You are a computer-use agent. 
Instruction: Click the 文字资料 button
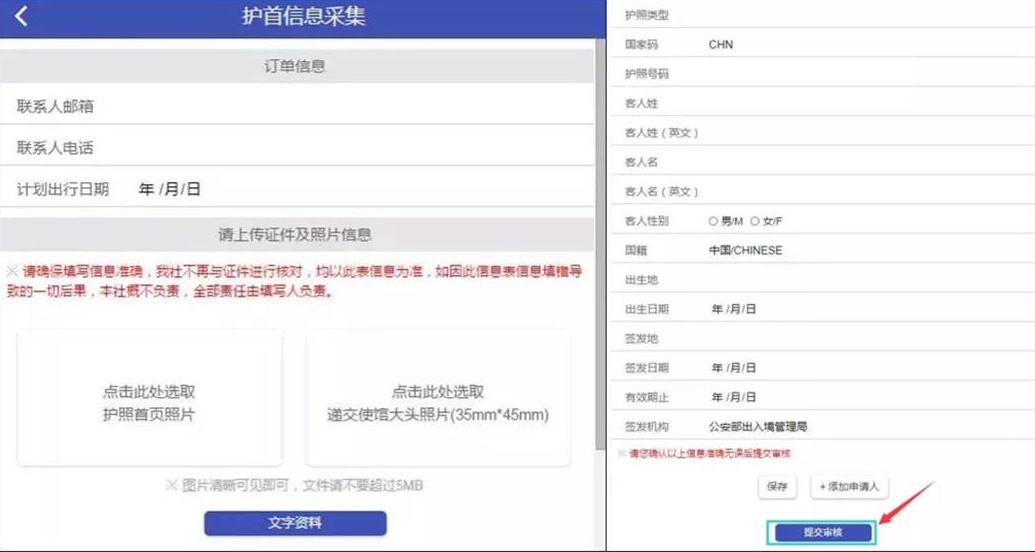(295, 523)
